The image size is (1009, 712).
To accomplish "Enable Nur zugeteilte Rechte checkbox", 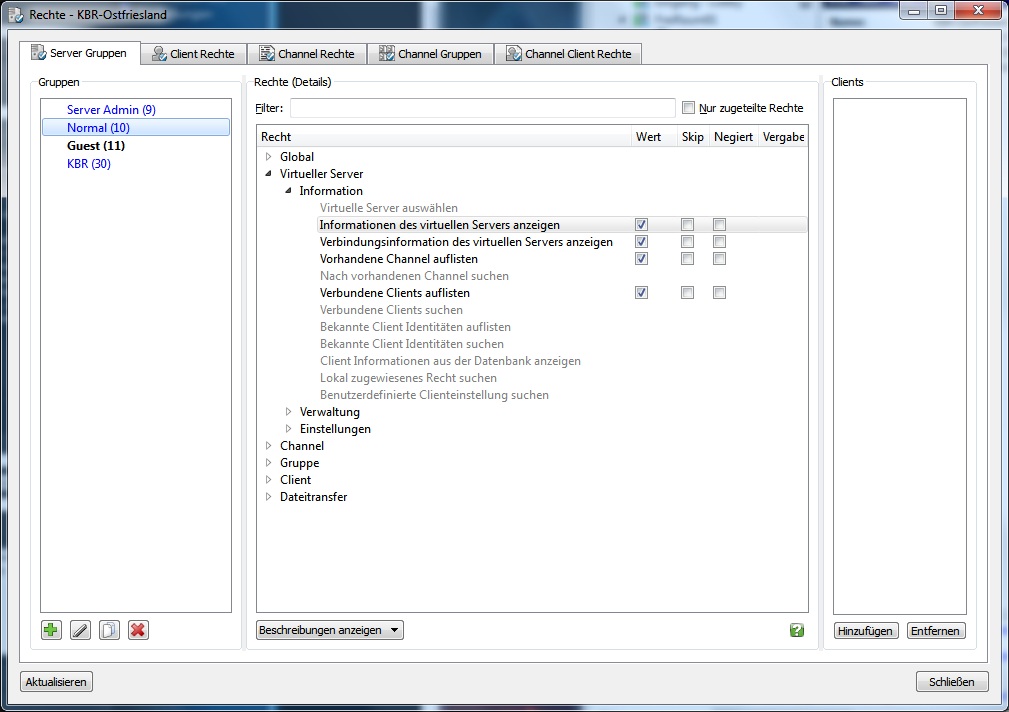I will (688, 108).
